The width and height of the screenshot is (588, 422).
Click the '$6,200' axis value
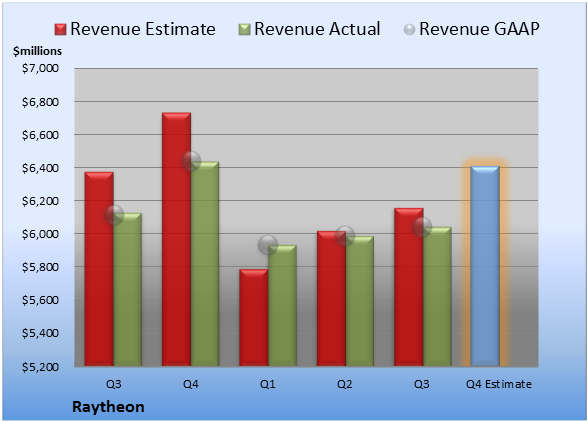pos(40,201)
